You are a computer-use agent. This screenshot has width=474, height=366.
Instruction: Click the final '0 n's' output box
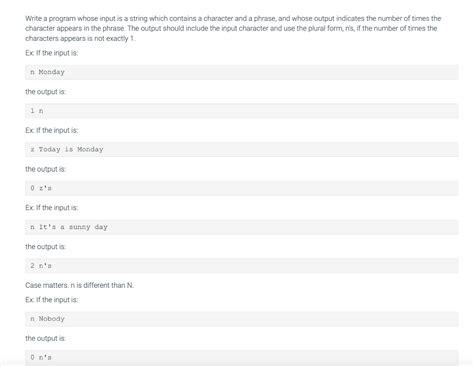242,357
